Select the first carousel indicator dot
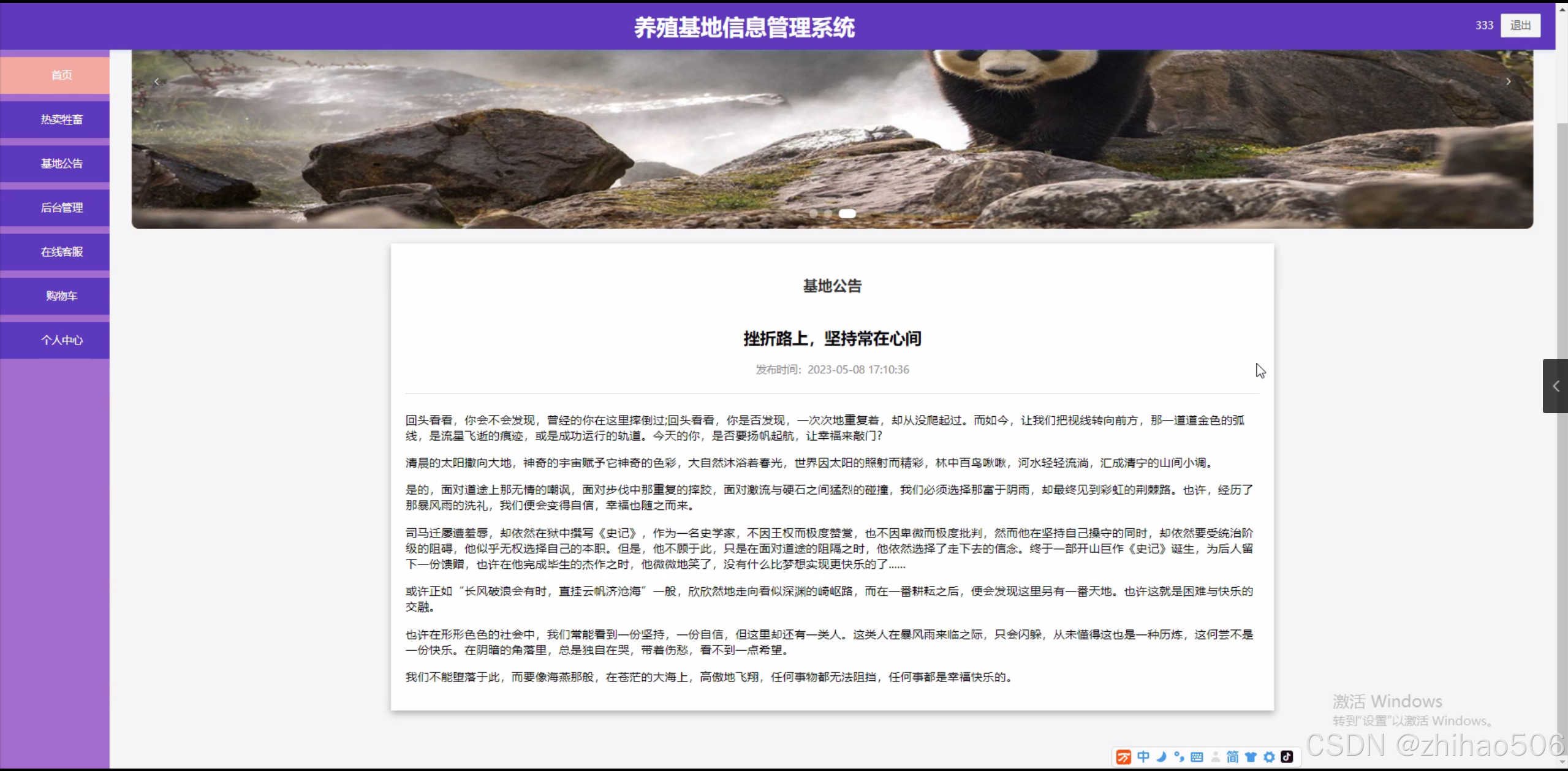Screen dimensions: 1568x771 coord(814,213)
